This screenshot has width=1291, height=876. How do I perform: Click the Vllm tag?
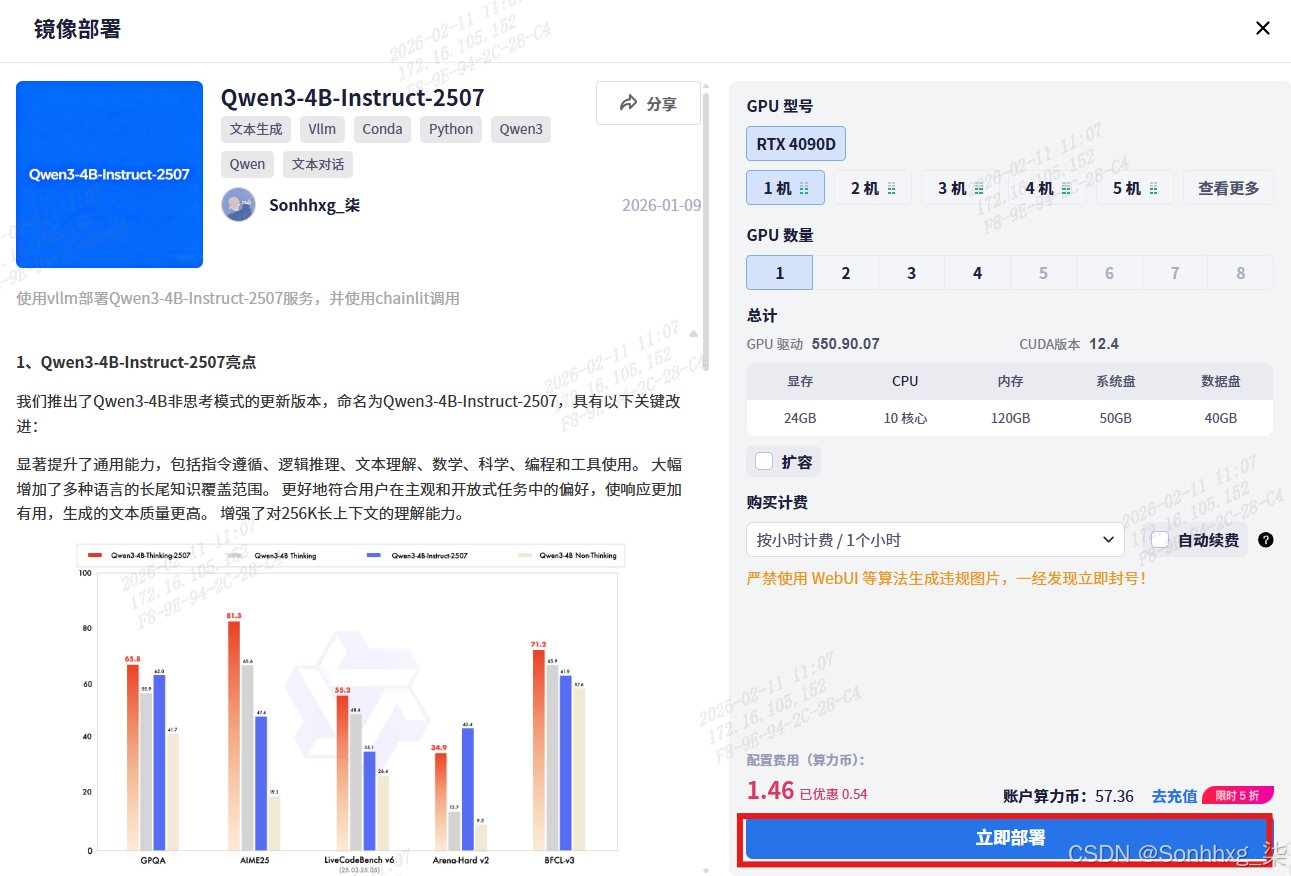[x=322, y=129]
